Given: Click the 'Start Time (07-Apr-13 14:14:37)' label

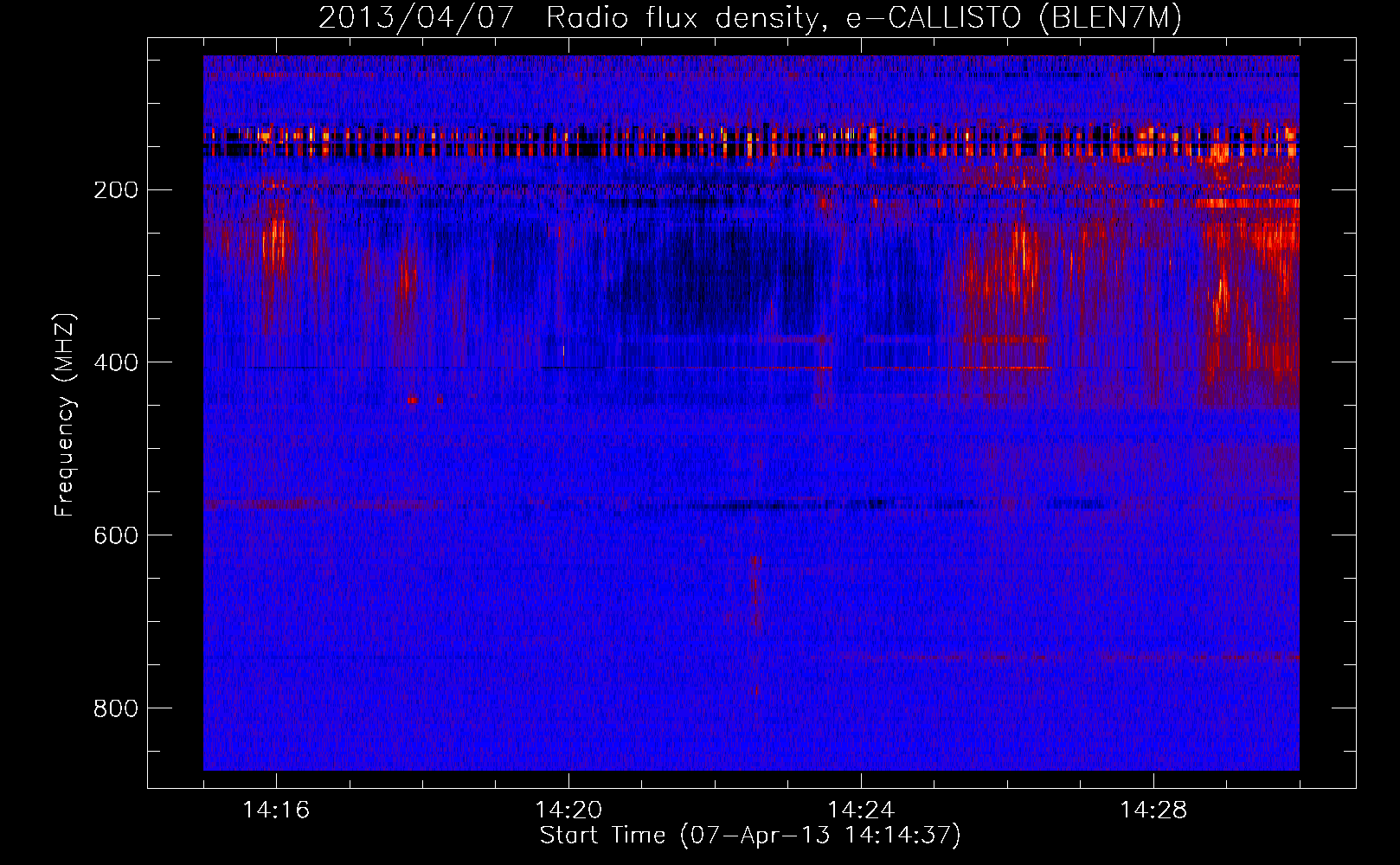Looking at the screenshot, I should click(x=750, y=836).
